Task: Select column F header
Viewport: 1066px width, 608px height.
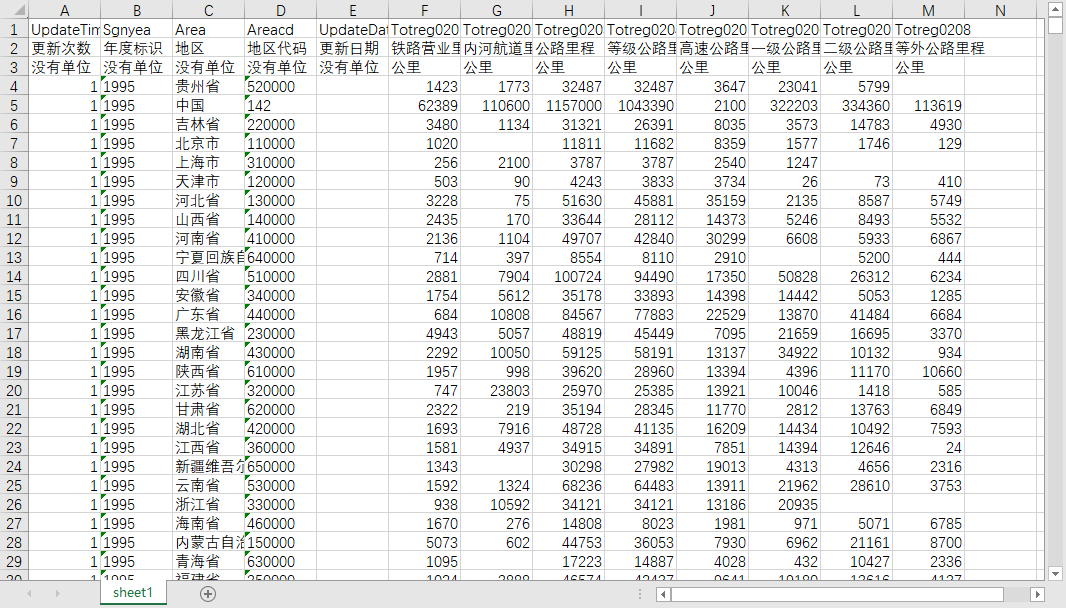Action: (x=425, y=10)
